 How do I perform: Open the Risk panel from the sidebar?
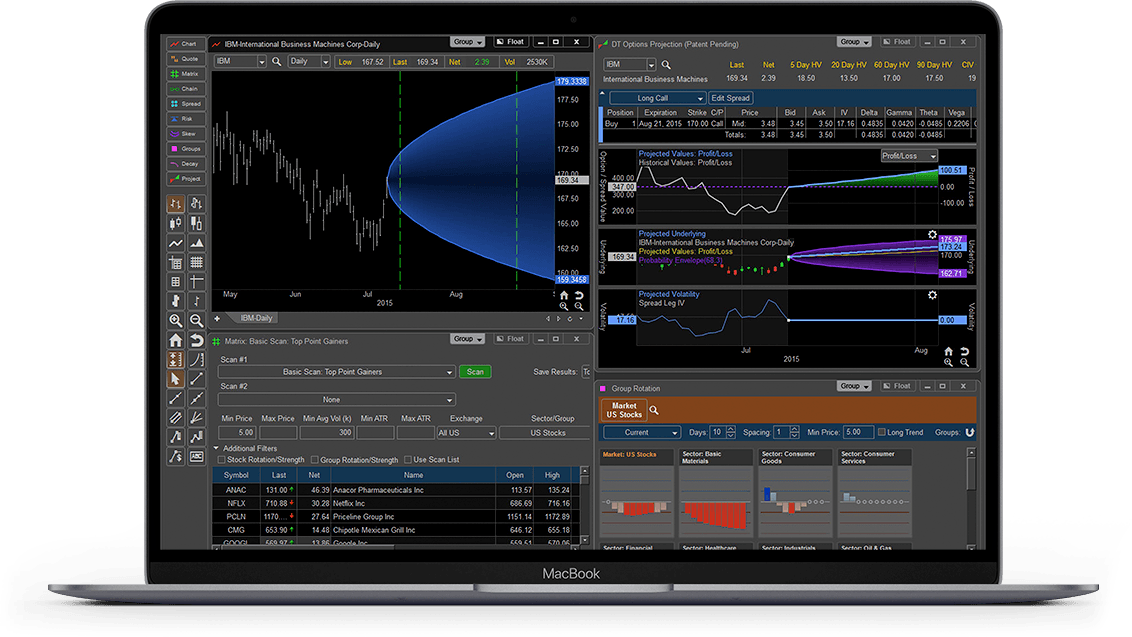coord(186,119)
